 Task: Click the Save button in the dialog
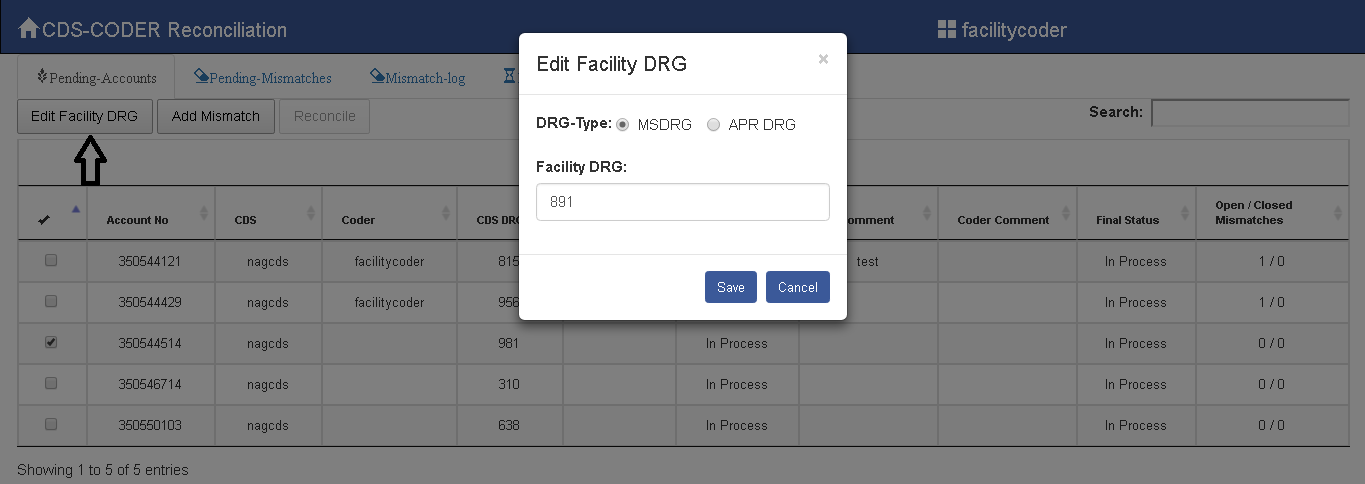[731, 287]
